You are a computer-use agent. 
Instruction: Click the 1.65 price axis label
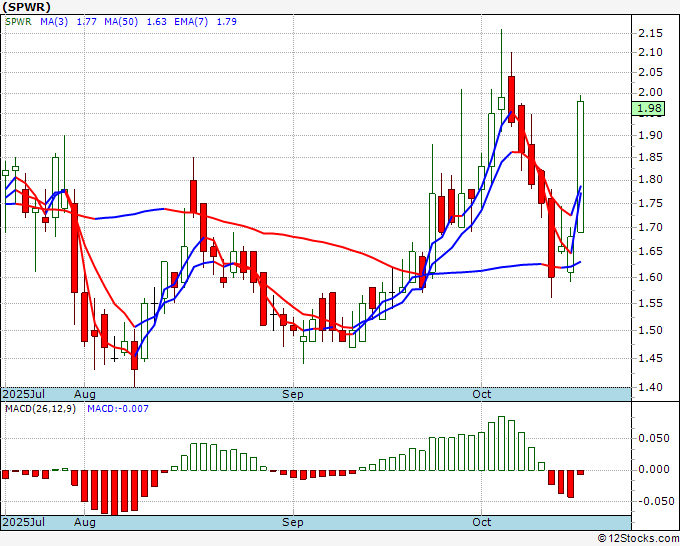pos(651,252)
